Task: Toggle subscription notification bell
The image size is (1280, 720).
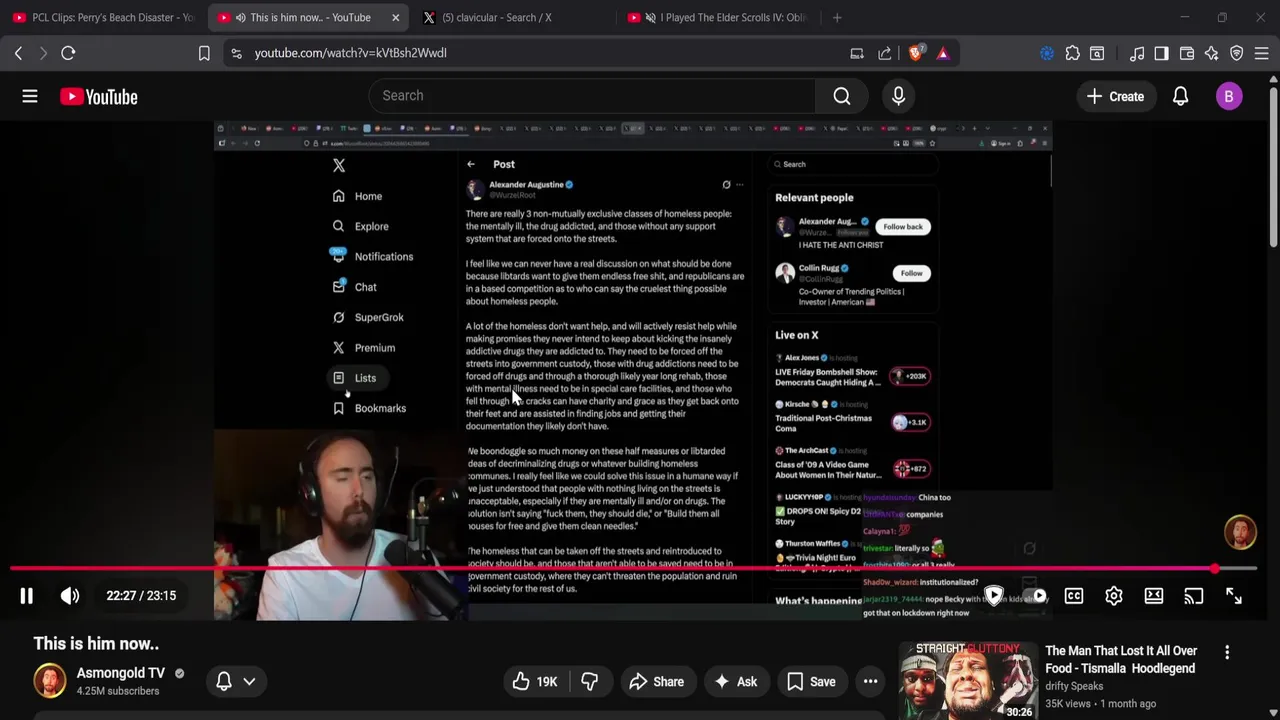Action: [224, 681]
